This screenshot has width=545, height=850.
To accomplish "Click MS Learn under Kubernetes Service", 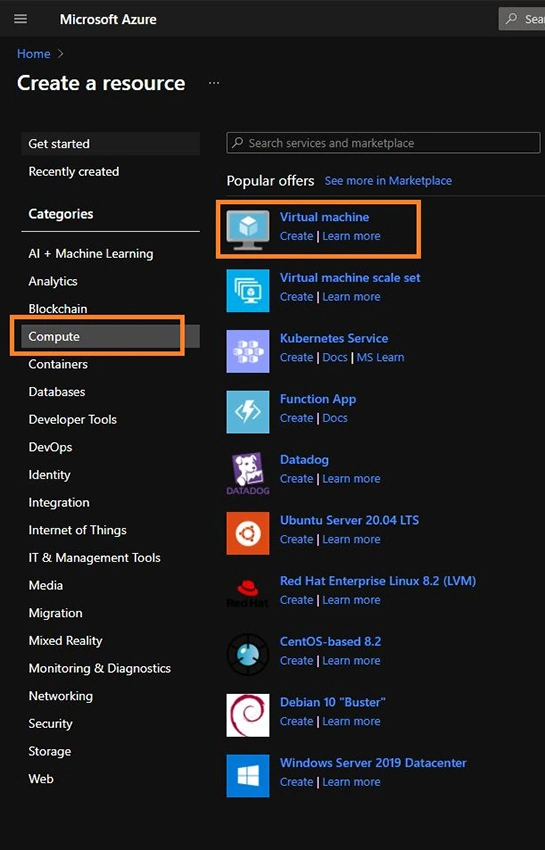I will 380,357.
